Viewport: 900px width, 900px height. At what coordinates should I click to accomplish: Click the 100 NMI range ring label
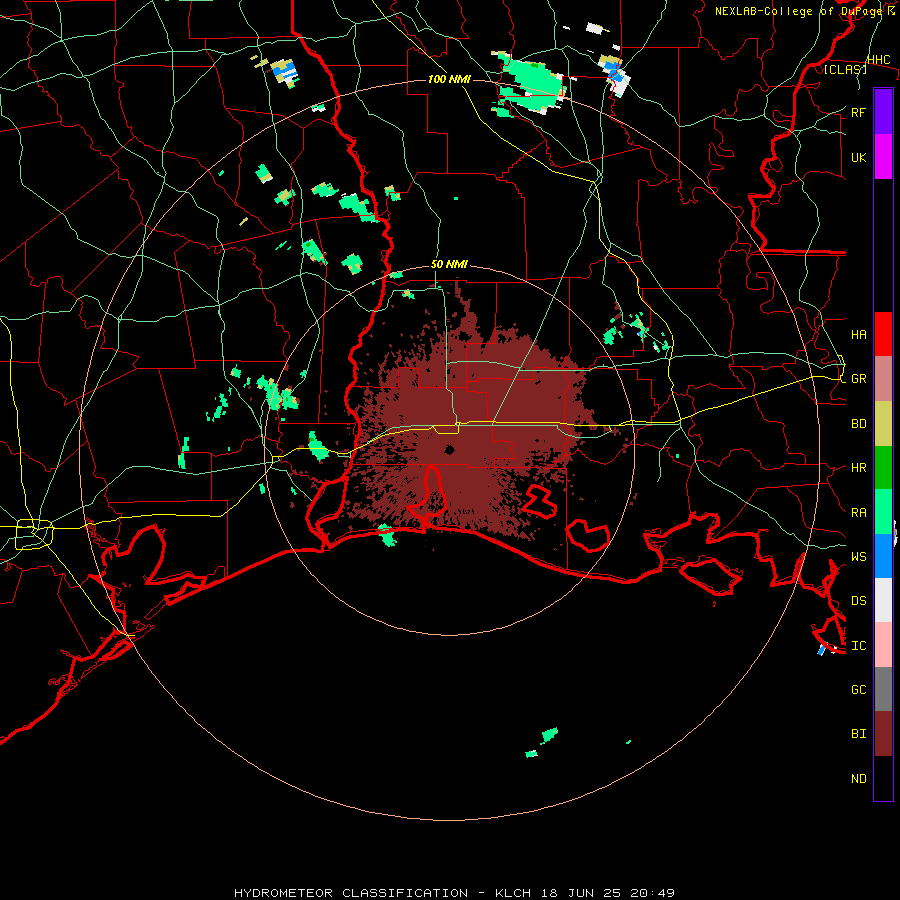449,79
